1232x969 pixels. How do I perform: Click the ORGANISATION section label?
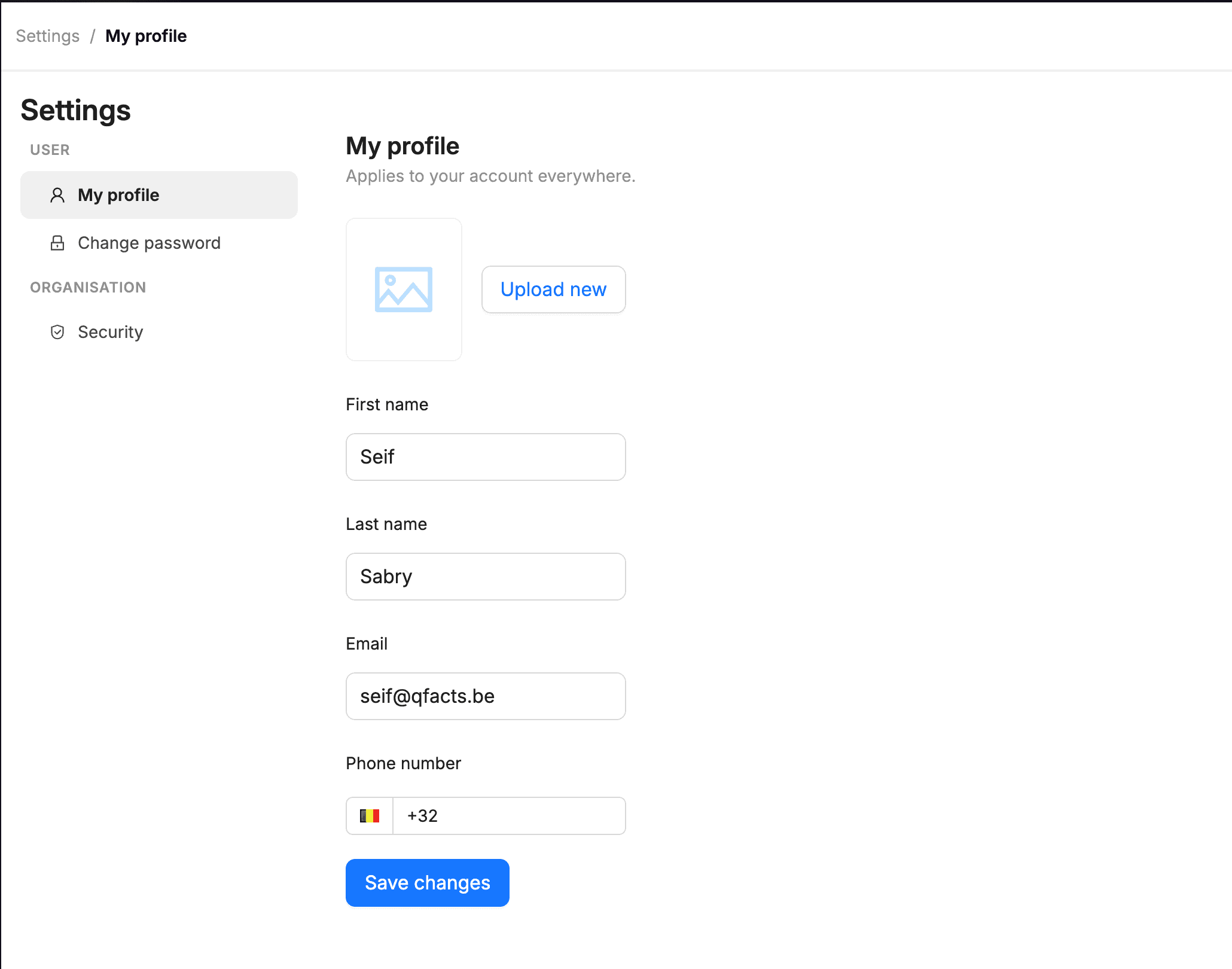pyautogui.click(x=88, y=287)
